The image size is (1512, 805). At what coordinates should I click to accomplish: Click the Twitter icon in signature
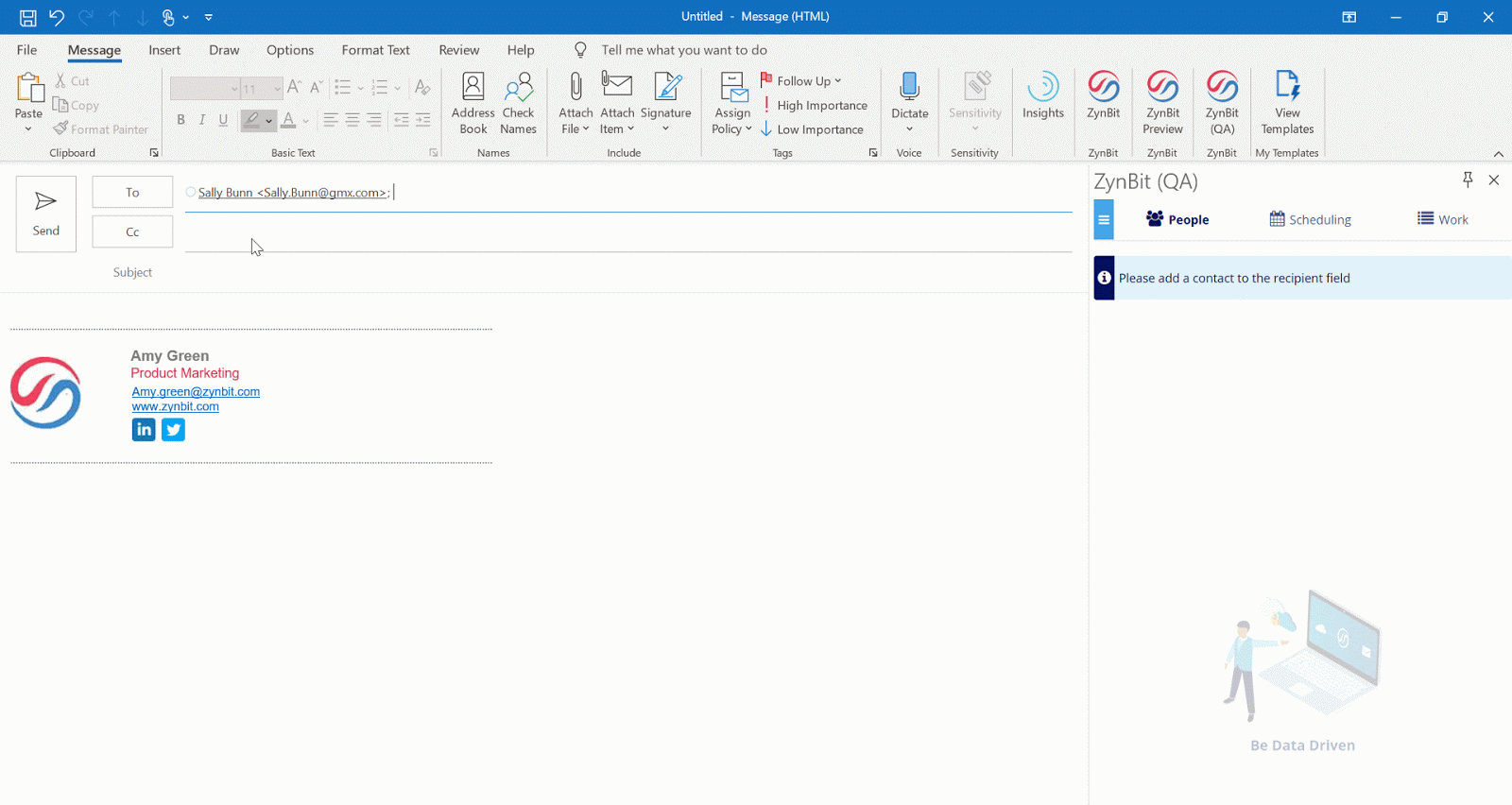173,430
